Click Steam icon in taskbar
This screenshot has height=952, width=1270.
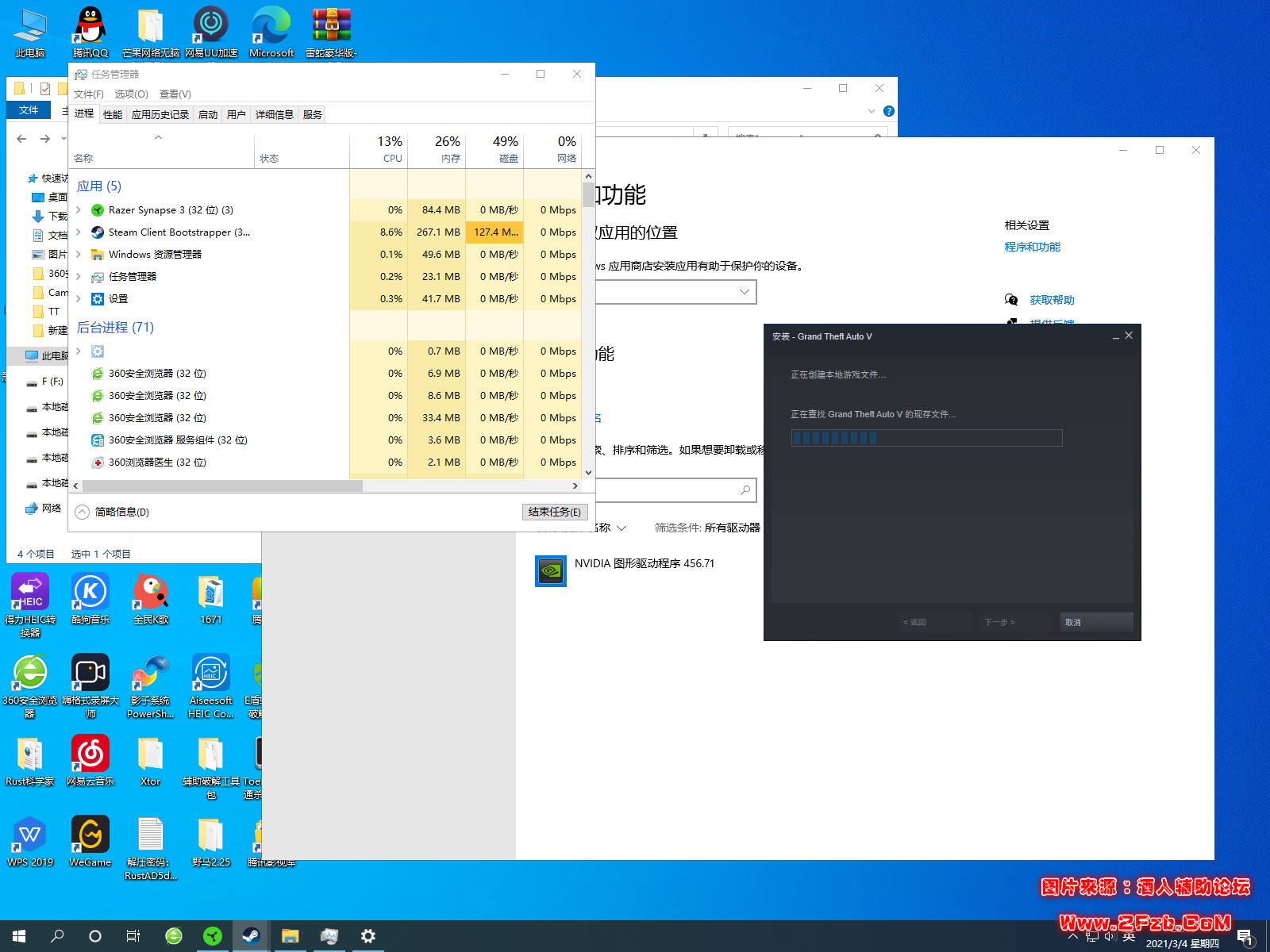[251, 936]
